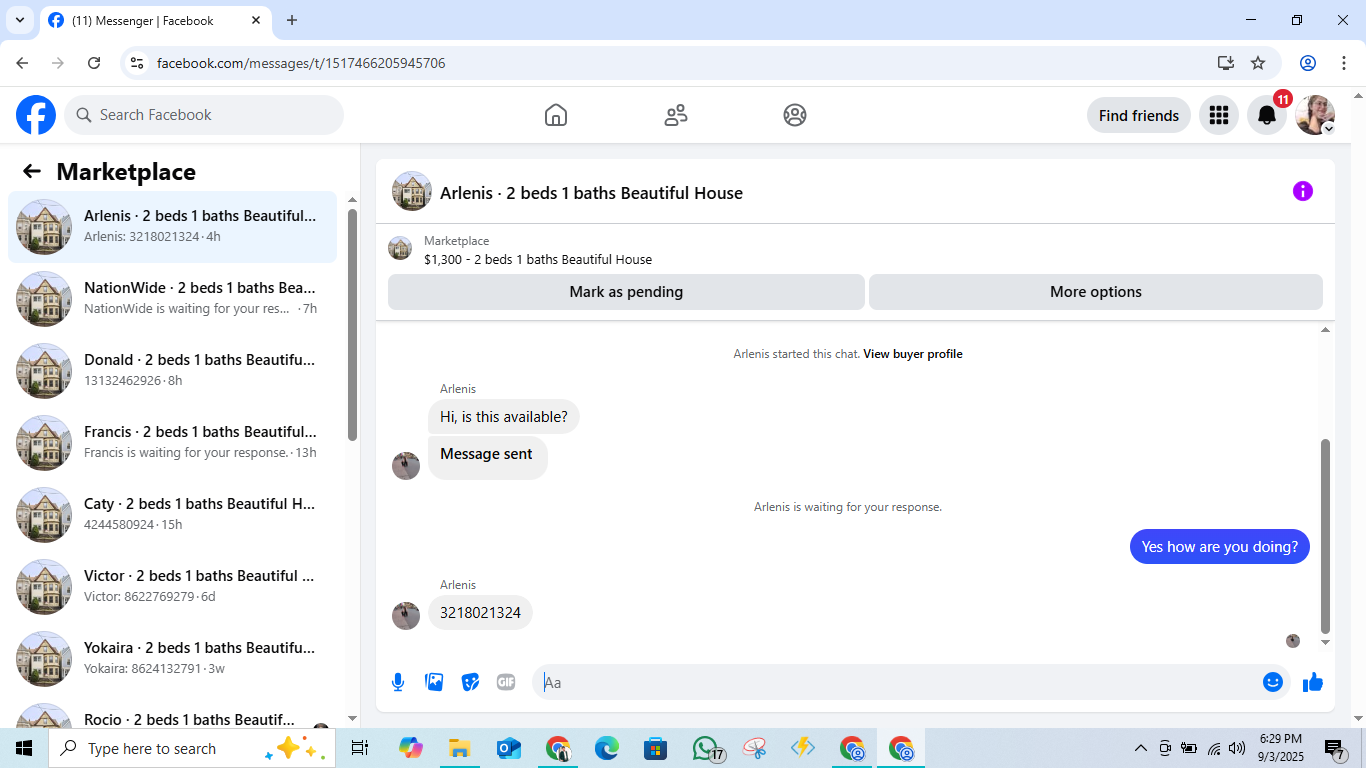Open the Facebook apps grid menu
This screenshot has width=1366, height=768.
tap(1218, 115)
